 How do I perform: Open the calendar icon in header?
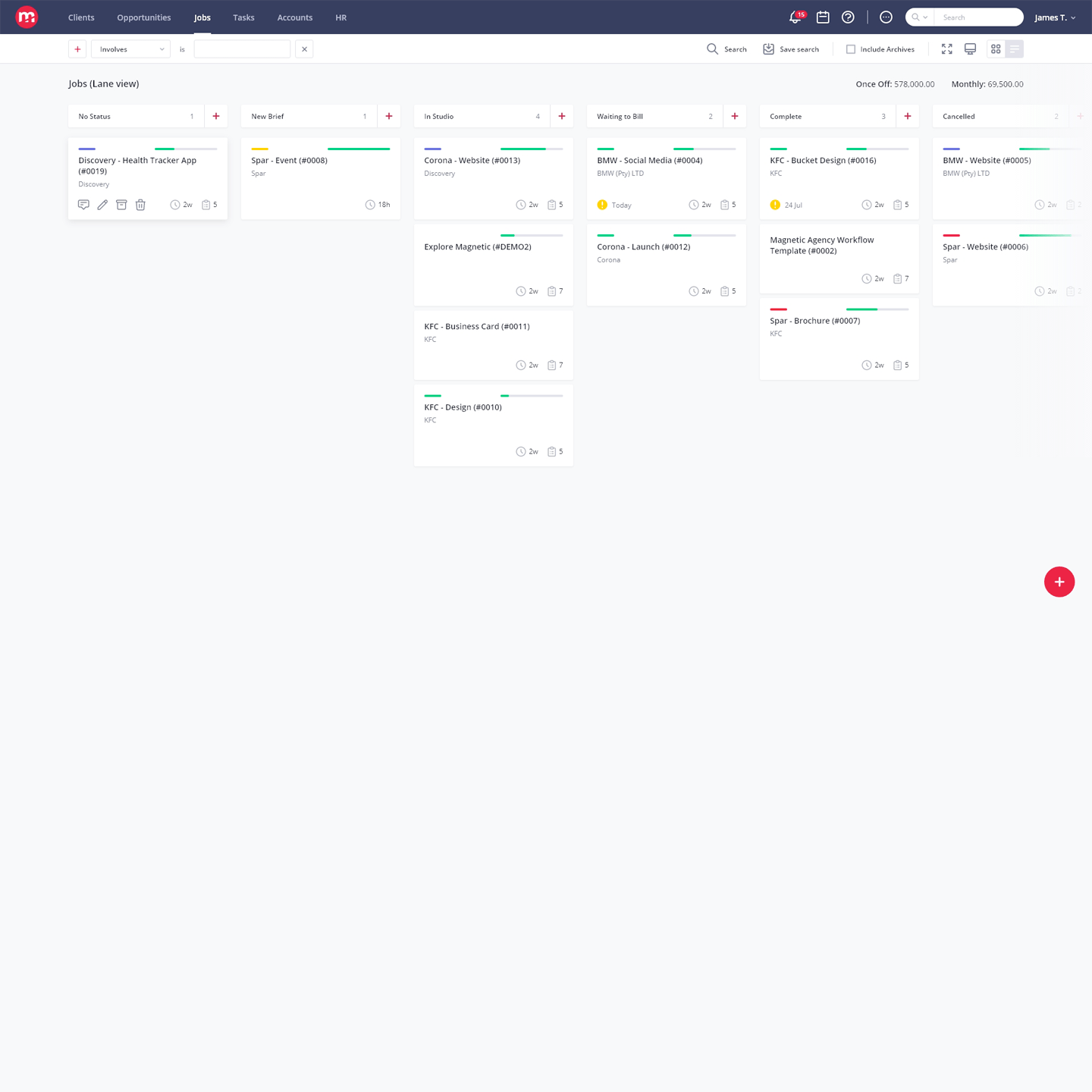823,17
